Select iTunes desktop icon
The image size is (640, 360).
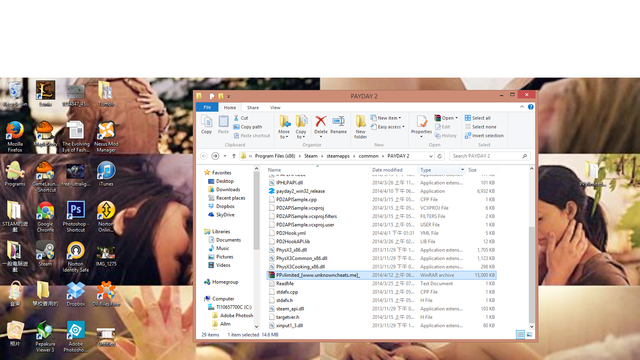pyautogui.click(x=106, y=173)
